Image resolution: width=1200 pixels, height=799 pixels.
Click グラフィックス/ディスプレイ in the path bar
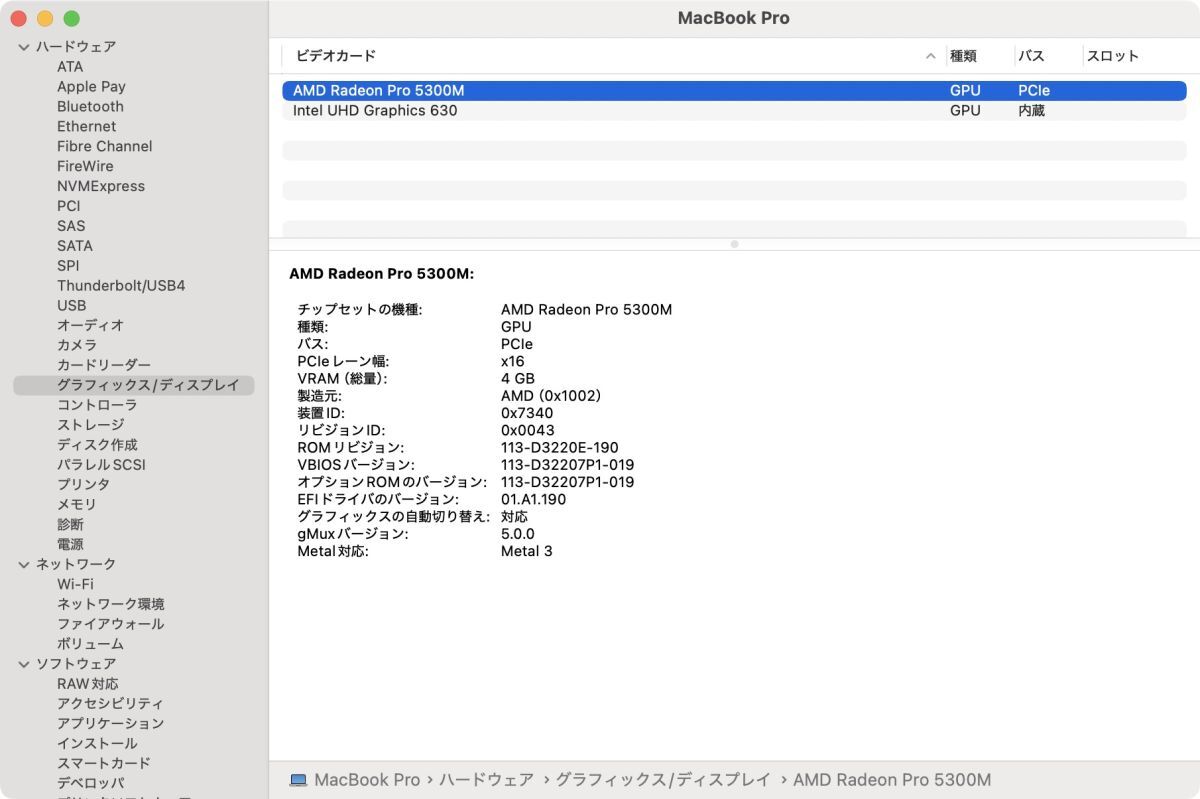coord(663,780)
